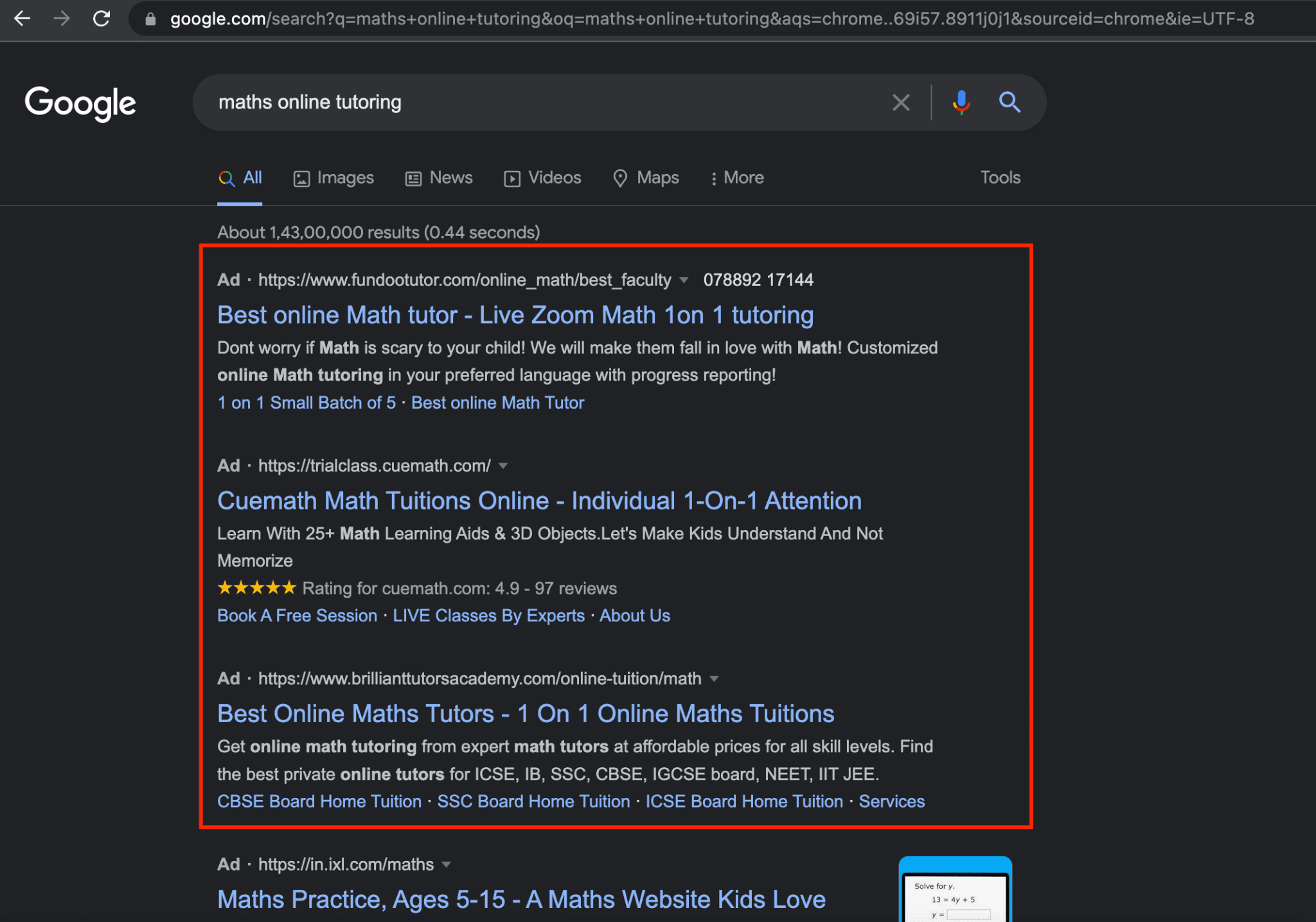Screen dimensions: 1316x922
Task: Click the brillianttutorsacademy URL text
Action: tap(479, 679)
